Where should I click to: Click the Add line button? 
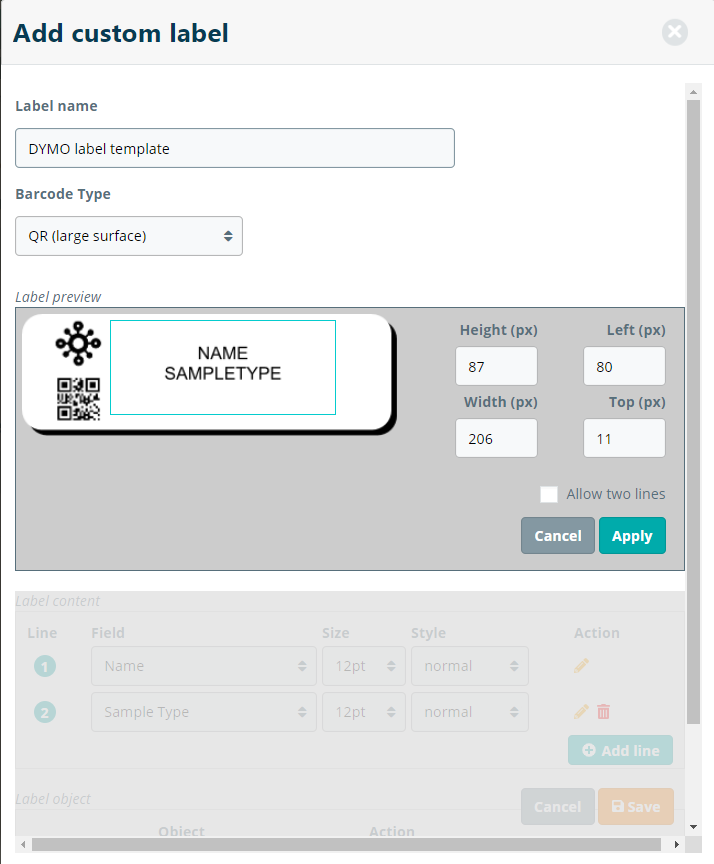(620, 751)
